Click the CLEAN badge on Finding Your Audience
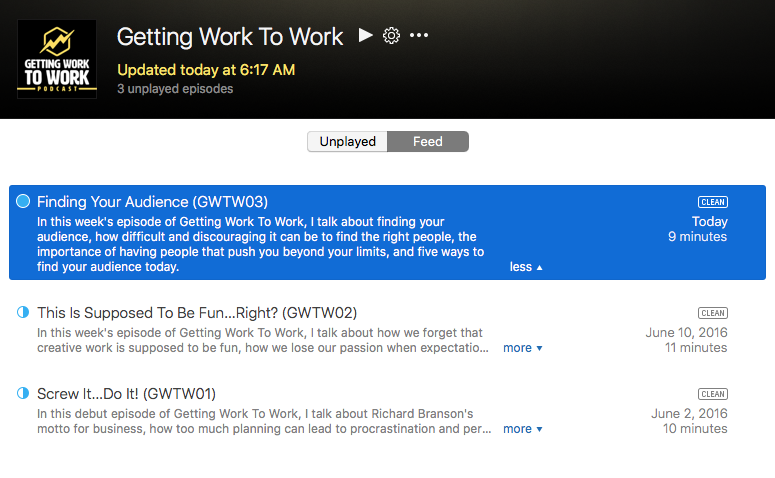775x478 pixels. pyautogui.click(x=713, y=202)
